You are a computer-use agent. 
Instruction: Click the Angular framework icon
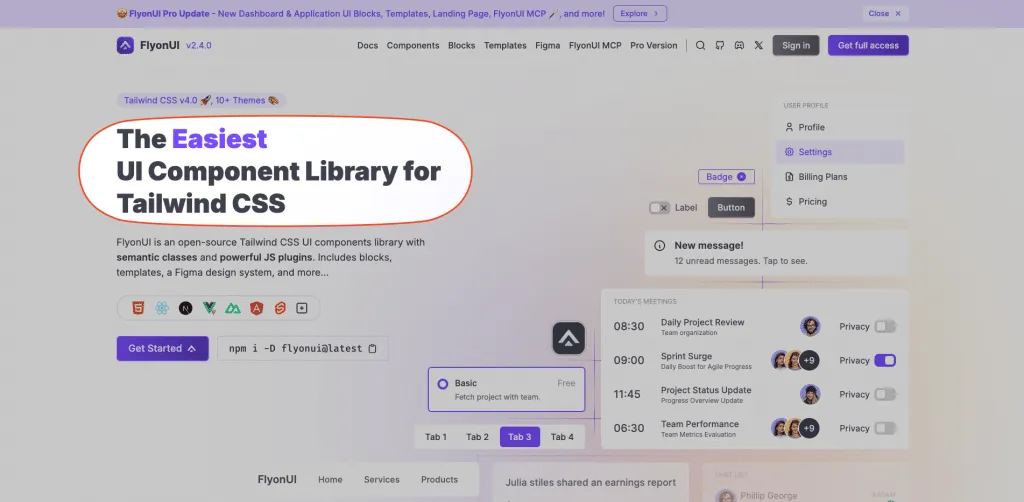(x=257, y=308)
